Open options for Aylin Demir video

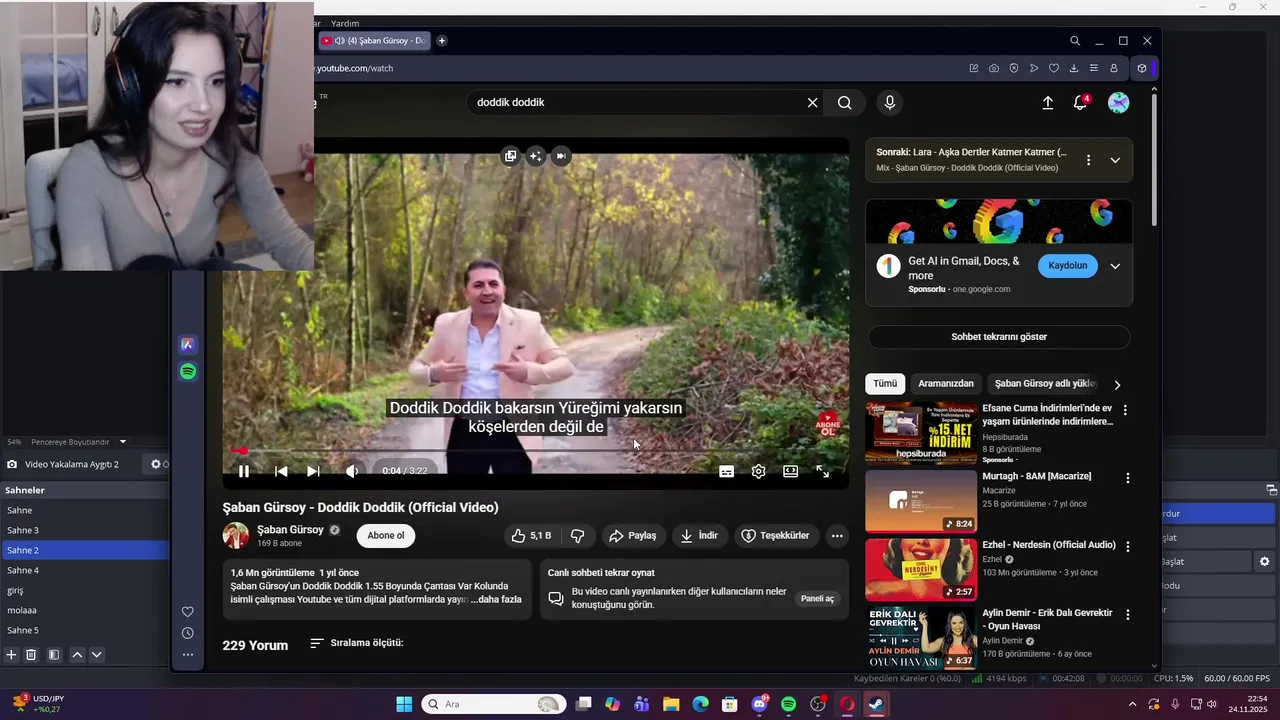tap(1127, 615)
